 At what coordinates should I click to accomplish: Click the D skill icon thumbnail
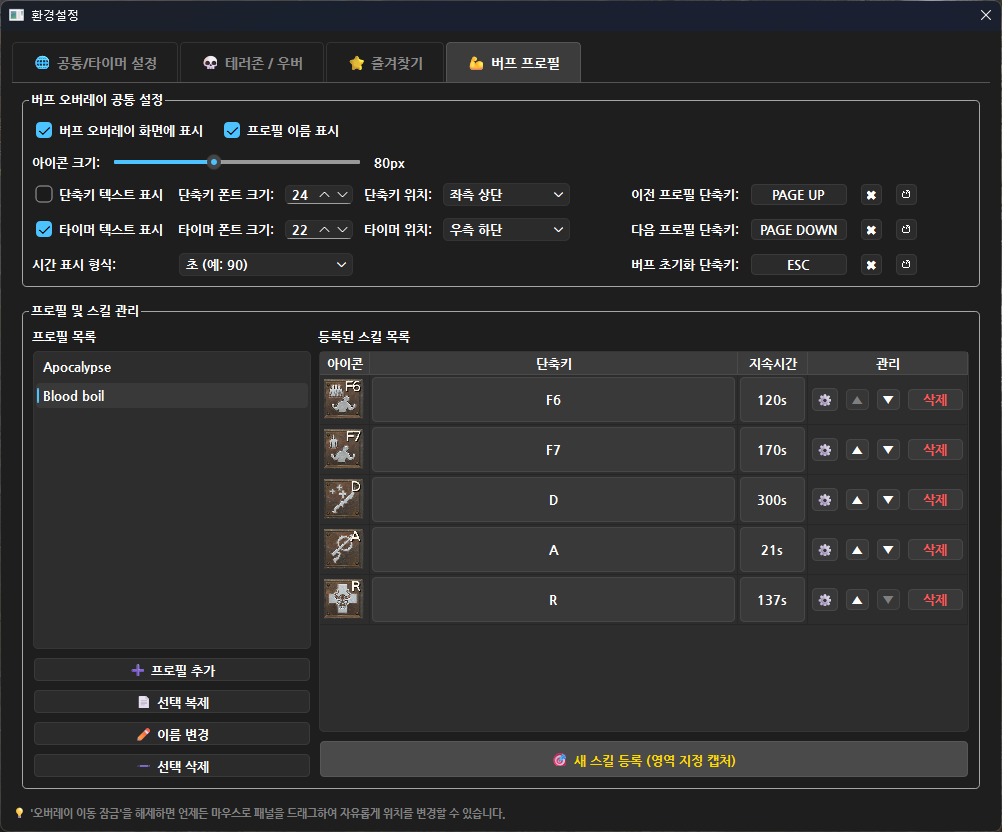point(343,498)
